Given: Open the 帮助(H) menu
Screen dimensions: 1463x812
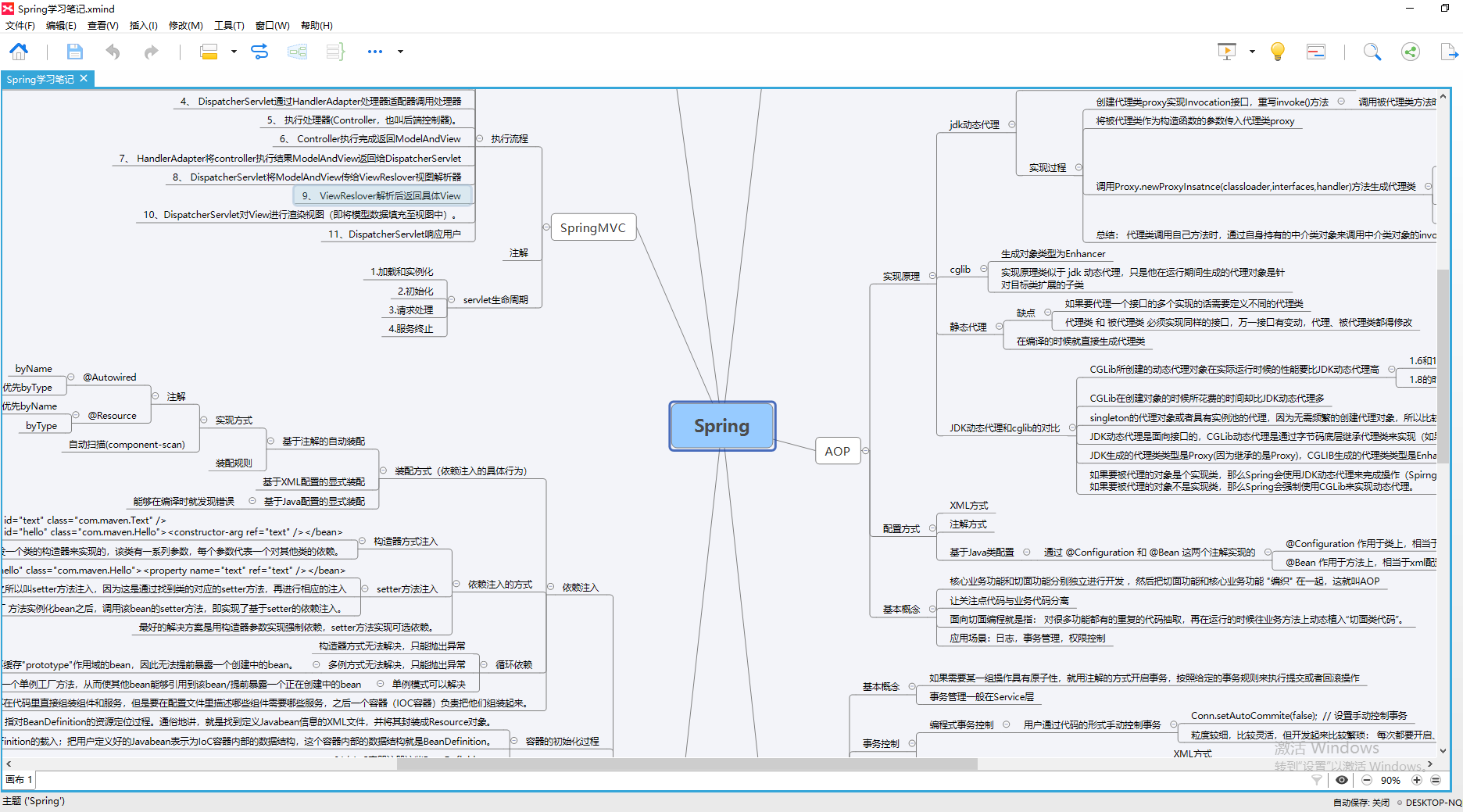Looking at the screenshot, I should point(317,26).
